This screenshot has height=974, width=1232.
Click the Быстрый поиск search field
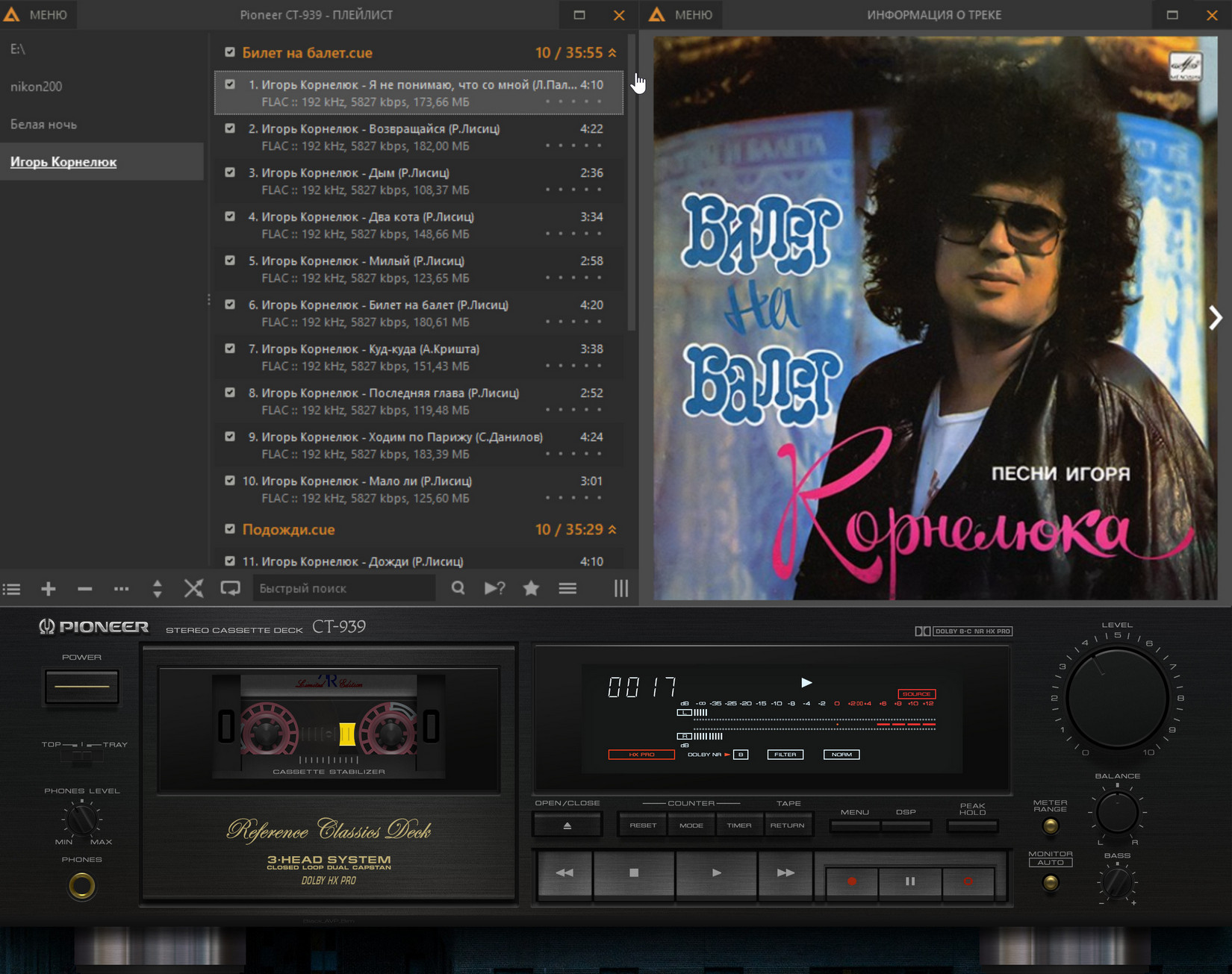(x=343, y=588)
